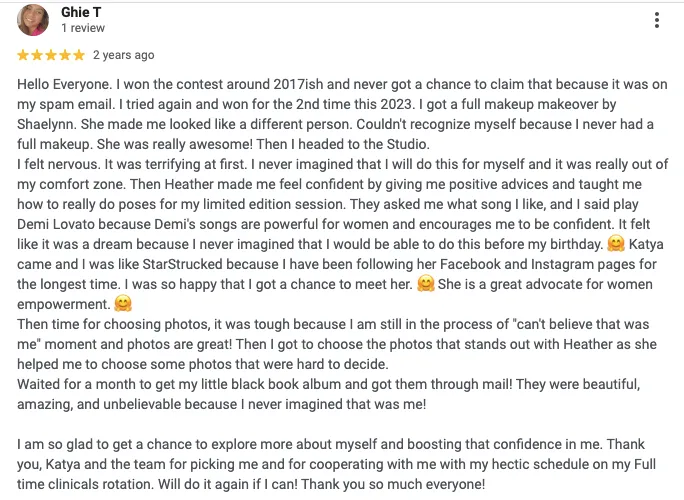Click Ghie T's profile avatar
Screen dimensions: 684x500
pyautogui.click(x=34, y=20)
